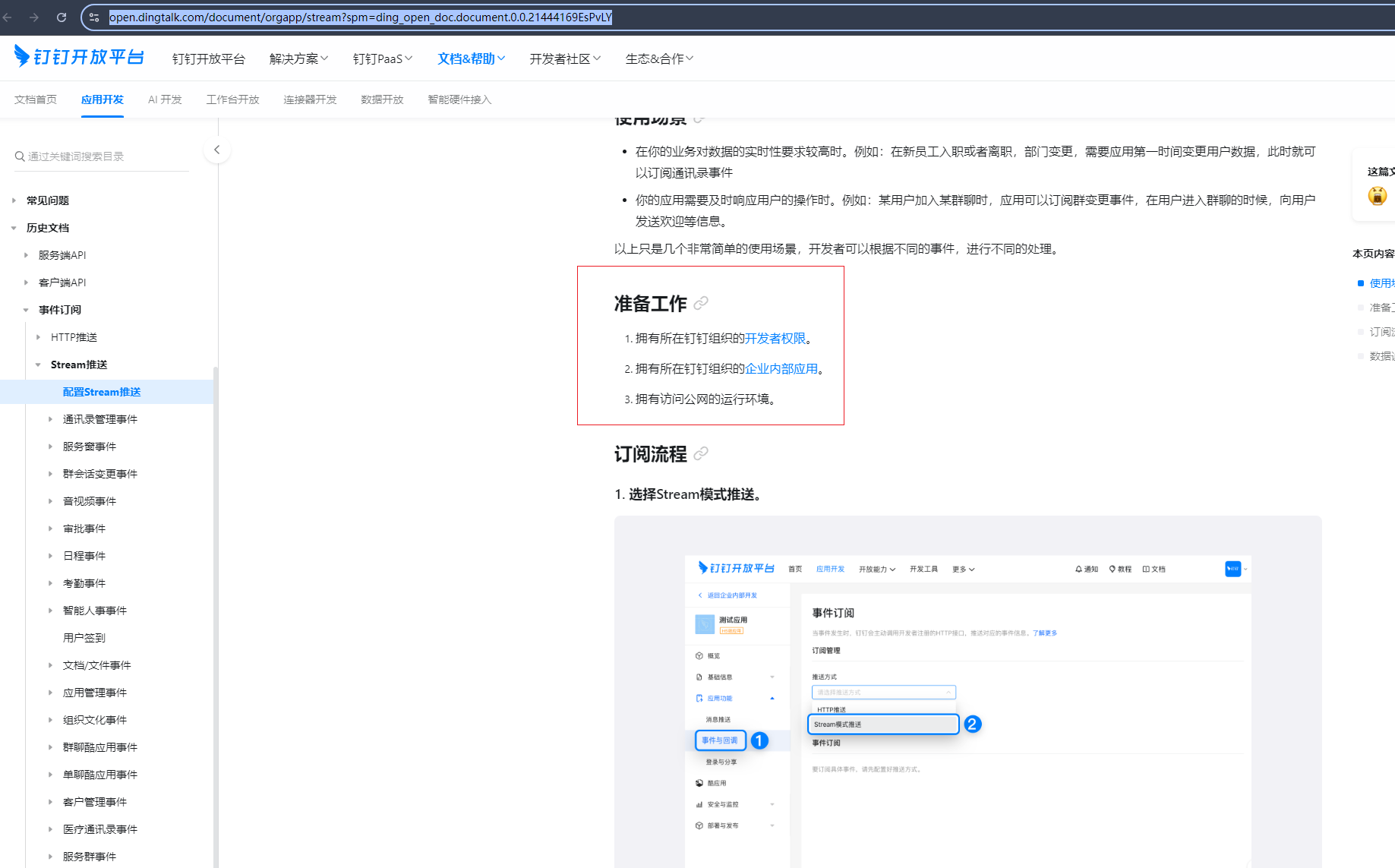Jump to 数据 section in the page outline
The width and height of the screenshot is (1395, 868).
(x=1381, y=356)
